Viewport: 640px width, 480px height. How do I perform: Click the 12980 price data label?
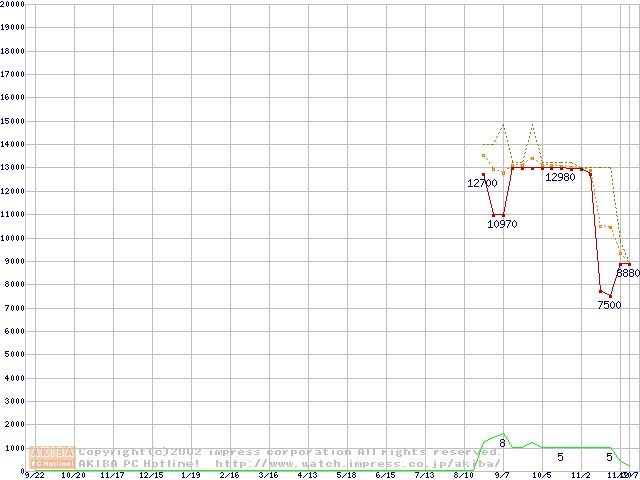click(x=560, y=177)
